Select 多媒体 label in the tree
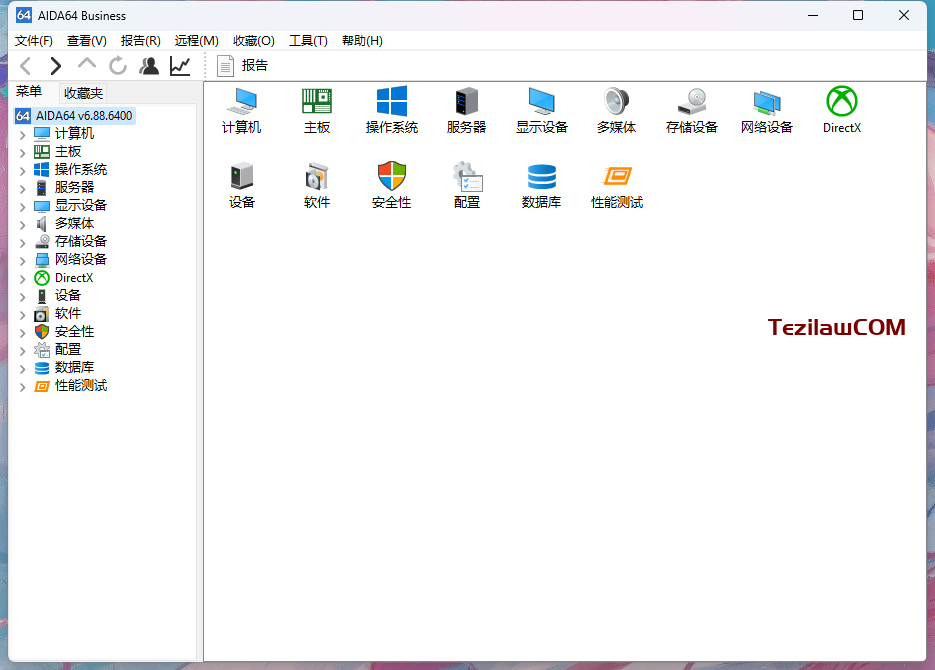Viewport: 935px width, 670px height. coord(75,224)
